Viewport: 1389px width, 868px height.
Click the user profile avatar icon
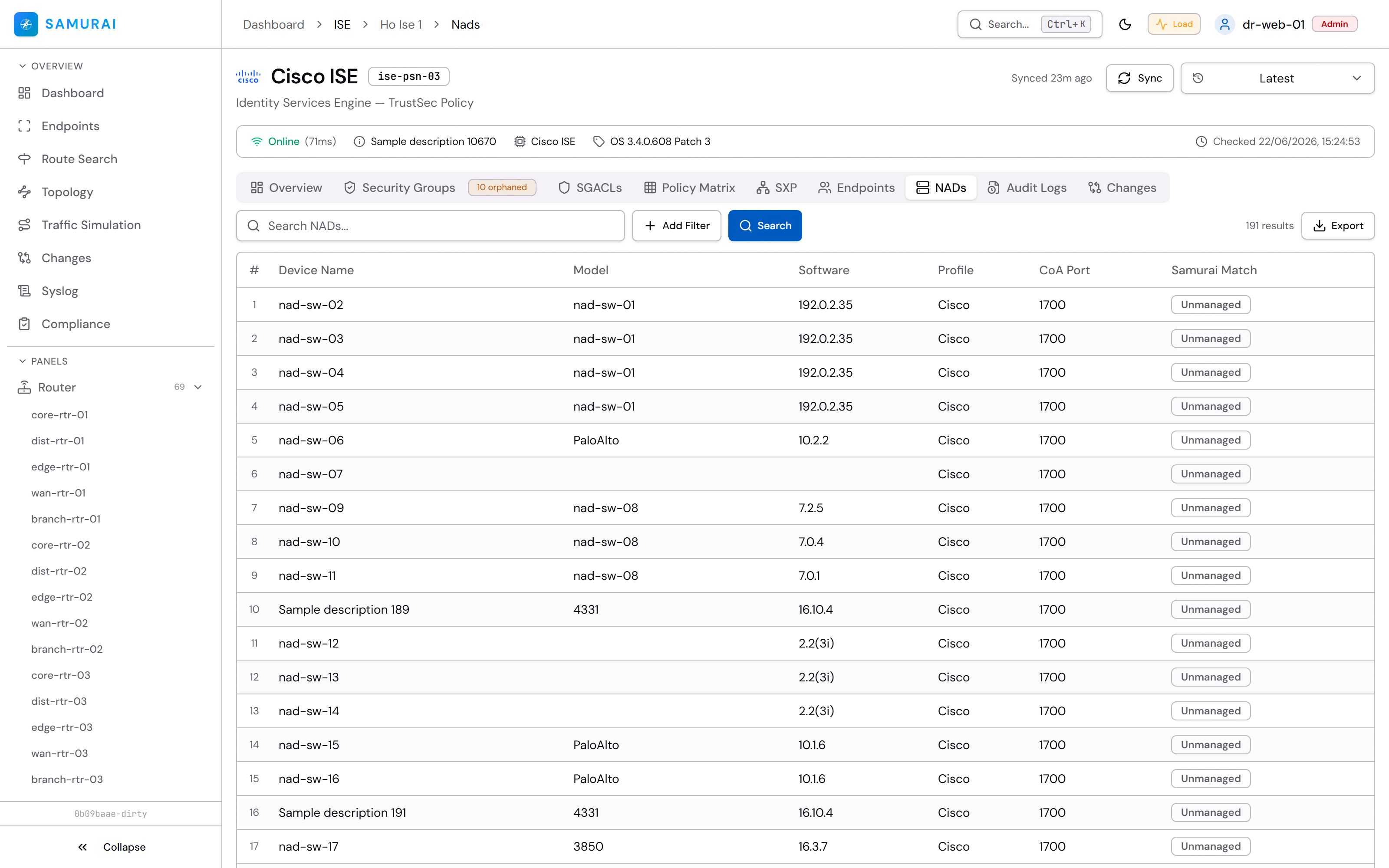pyautogui.click(x=1224, y=24)
